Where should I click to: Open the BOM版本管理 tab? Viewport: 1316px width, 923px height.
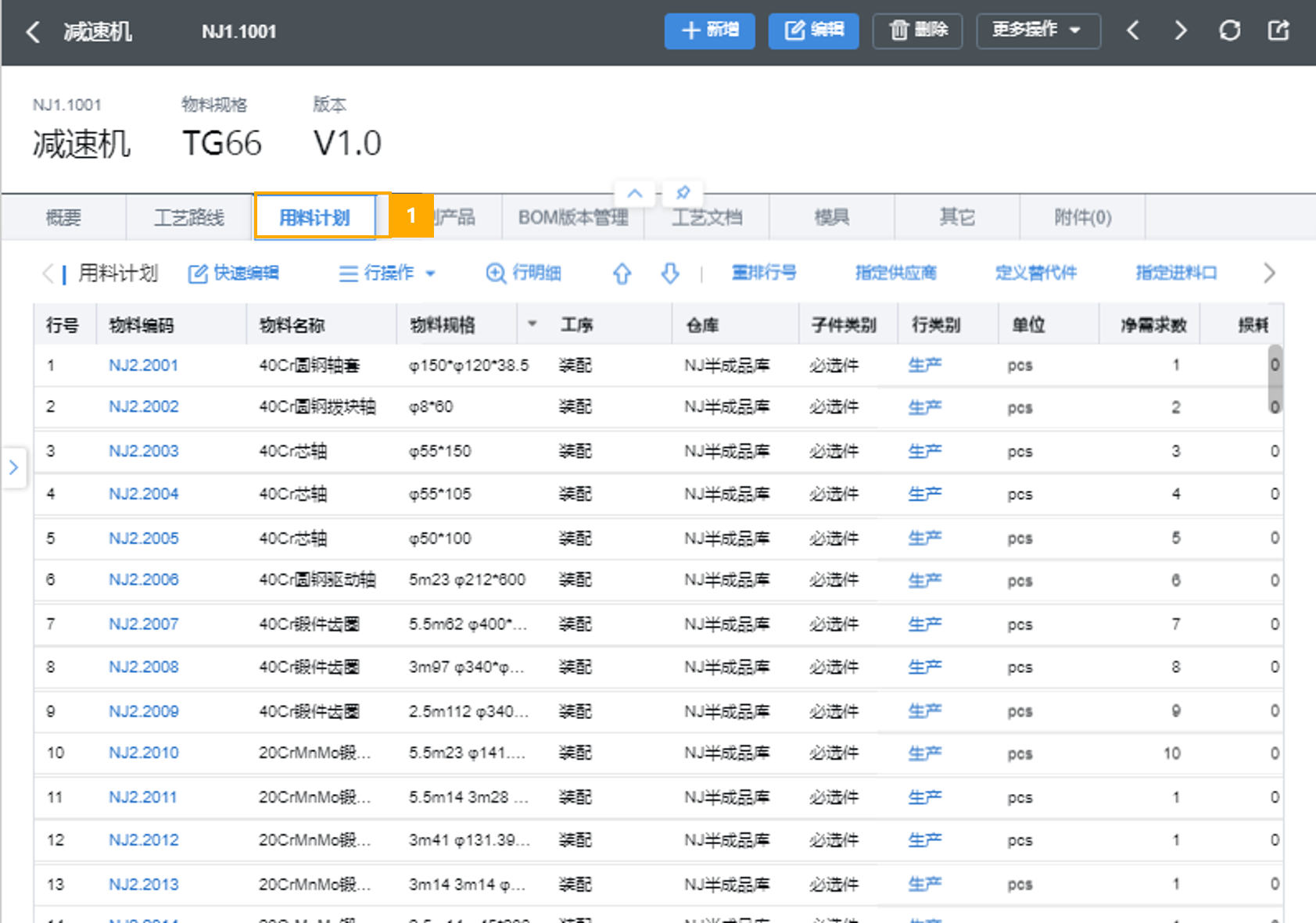[x=573, y=217]
